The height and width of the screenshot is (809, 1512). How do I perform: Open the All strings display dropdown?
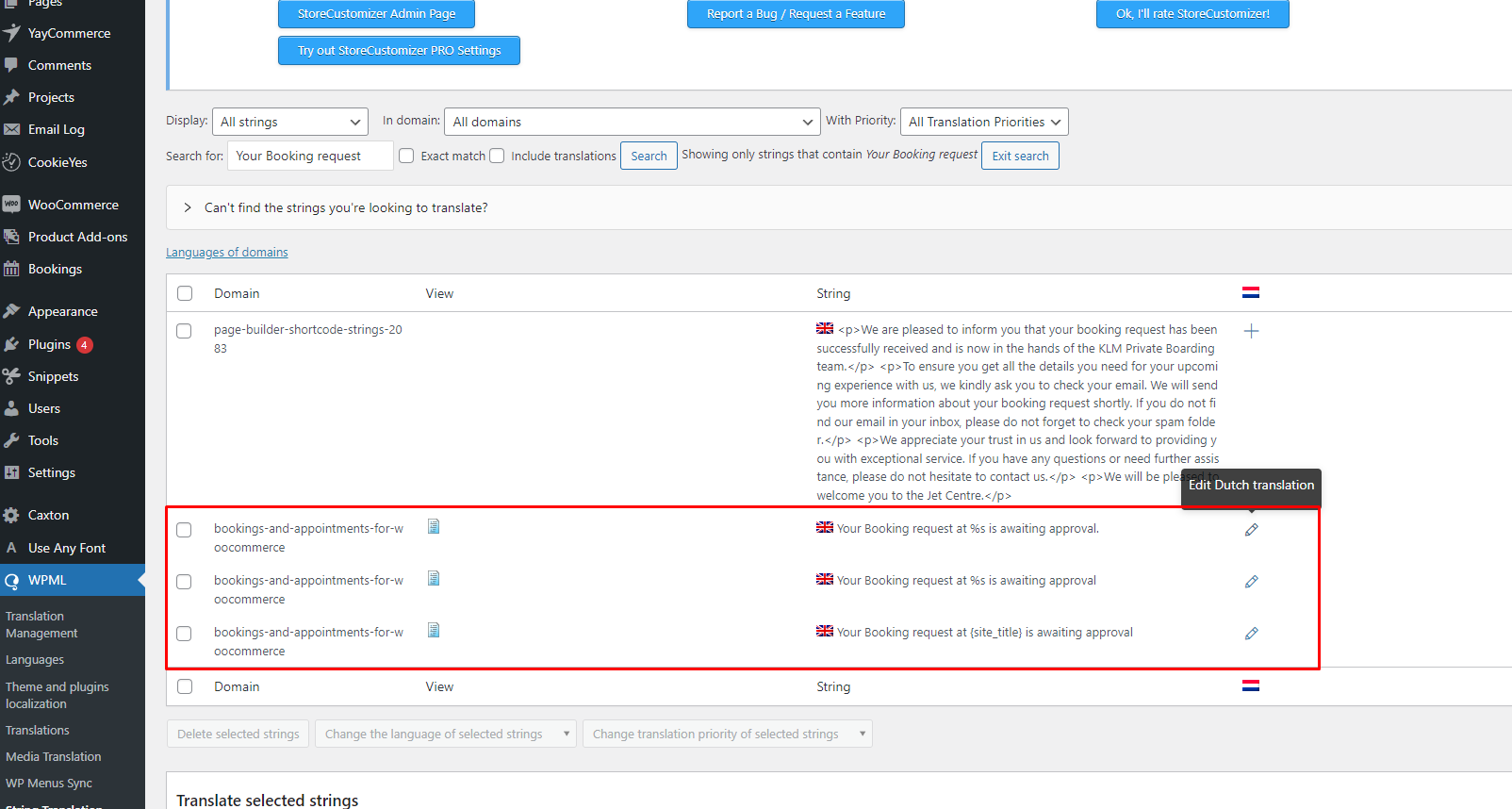pyautogui.click(x=290, y=122)
